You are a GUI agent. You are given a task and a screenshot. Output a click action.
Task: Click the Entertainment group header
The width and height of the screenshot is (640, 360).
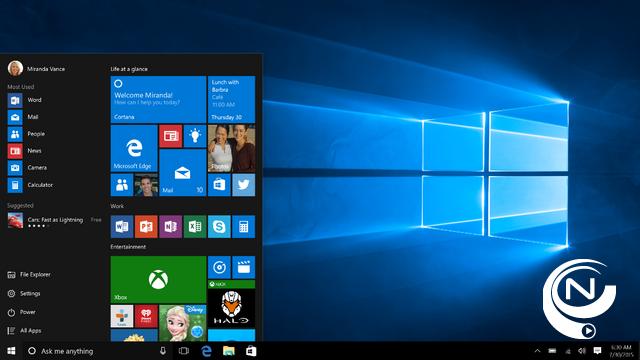pos(128,247)
